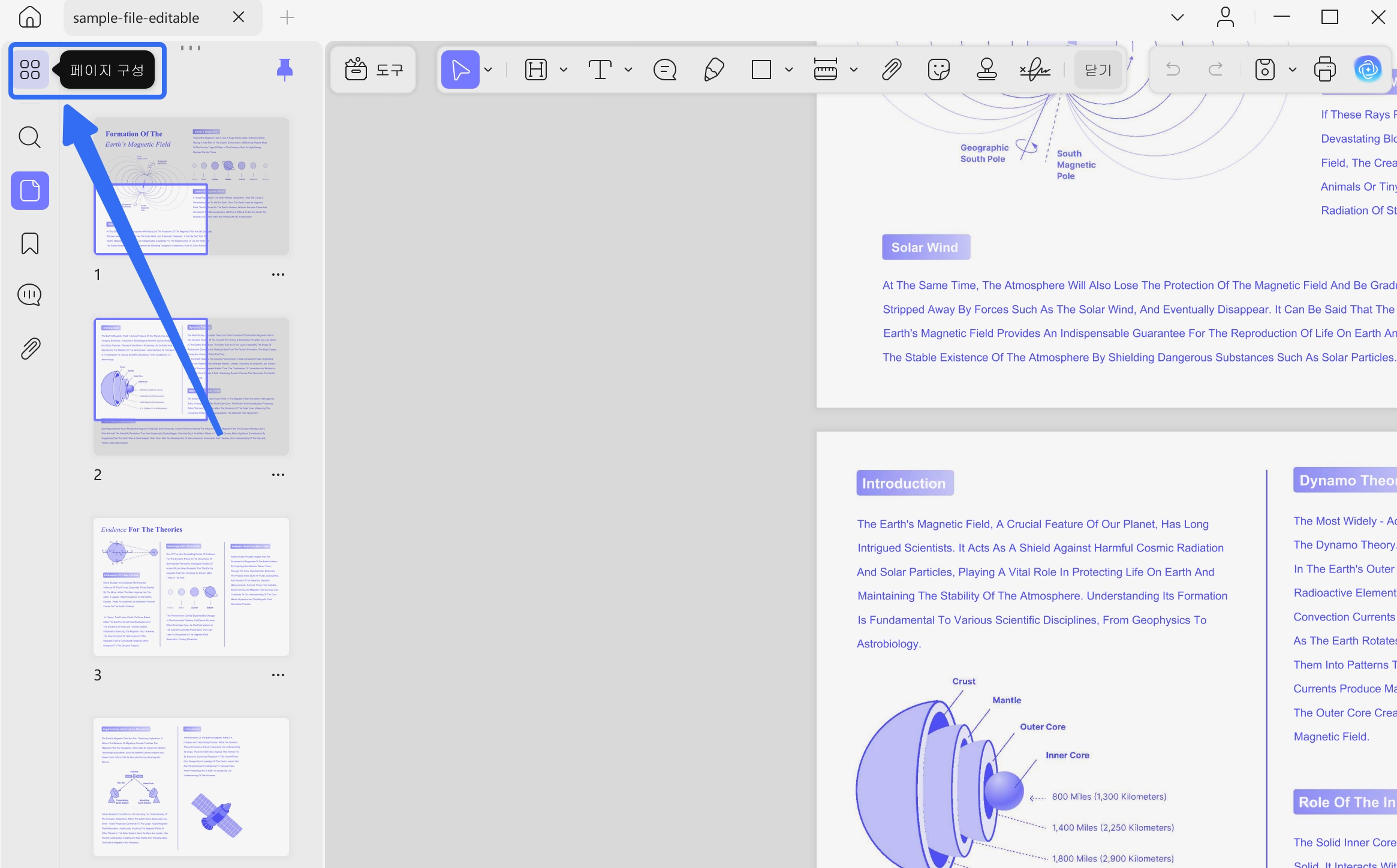Expand the cursor tool dropdown arrow
1397x868 pixels.
click(489, 70)
